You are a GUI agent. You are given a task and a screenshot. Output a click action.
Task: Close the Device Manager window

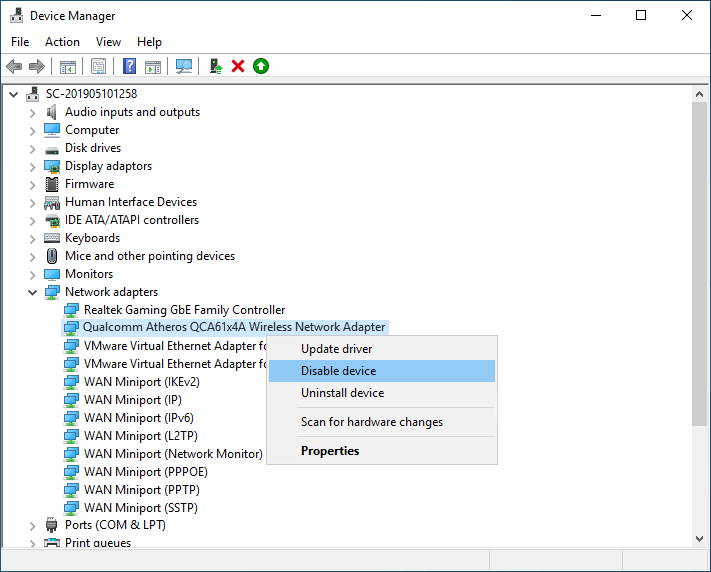click(687, 15)
